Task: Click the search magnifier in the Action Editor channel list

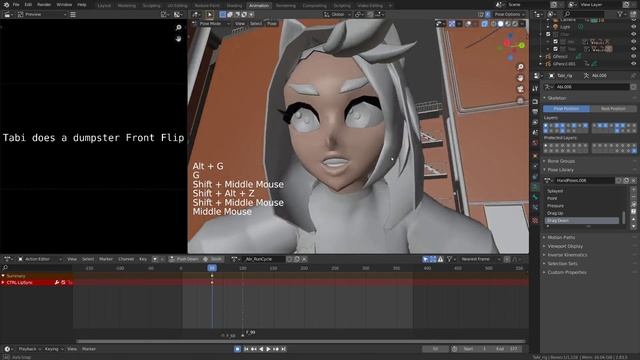Action: (5, 268)
